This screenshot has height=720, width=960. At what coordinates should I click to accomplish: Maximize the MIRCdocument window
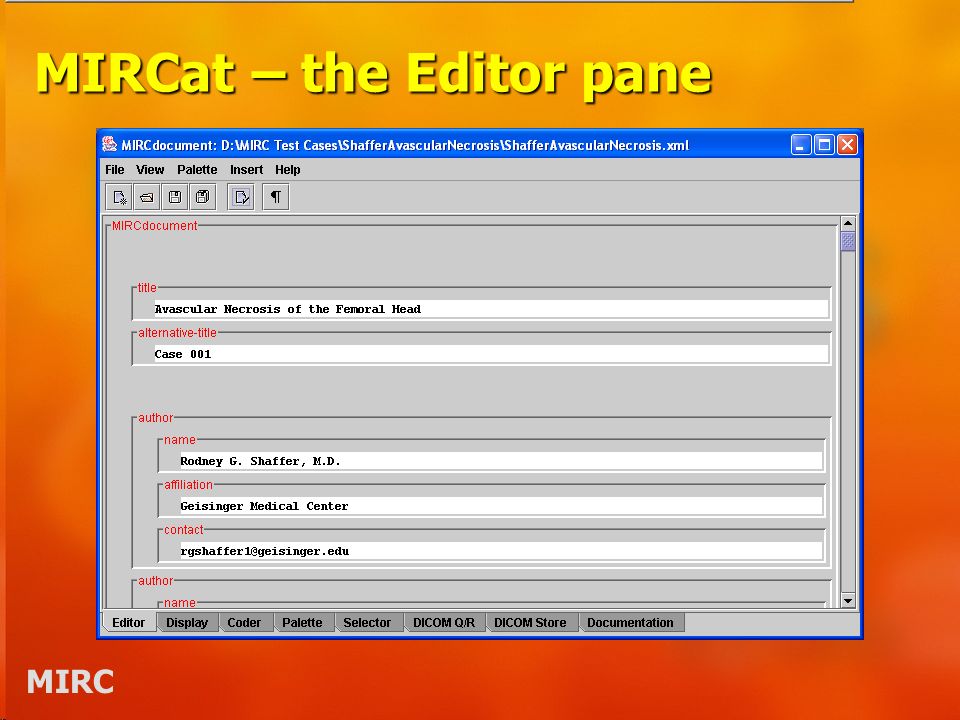[x=824, y=145]
